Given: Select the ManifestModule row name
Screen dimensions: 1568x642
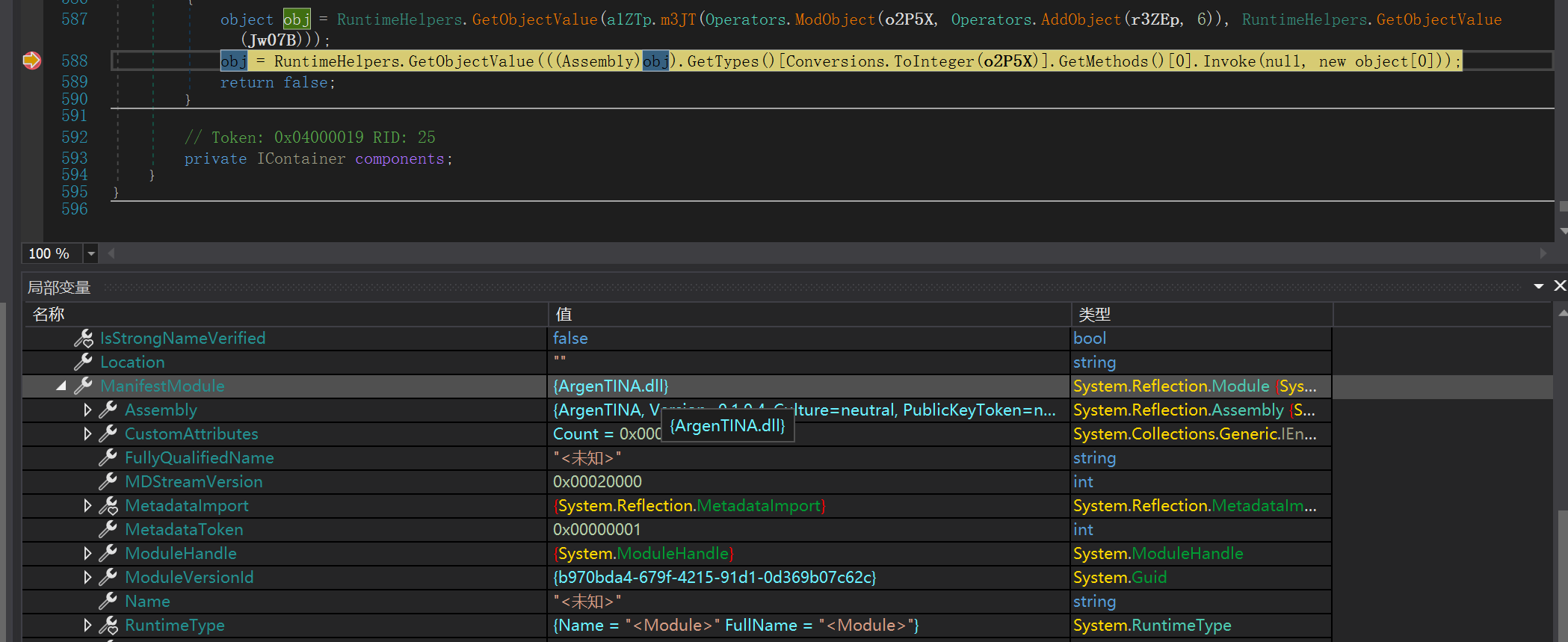Looking at the screenshot, I should point(162,386).
